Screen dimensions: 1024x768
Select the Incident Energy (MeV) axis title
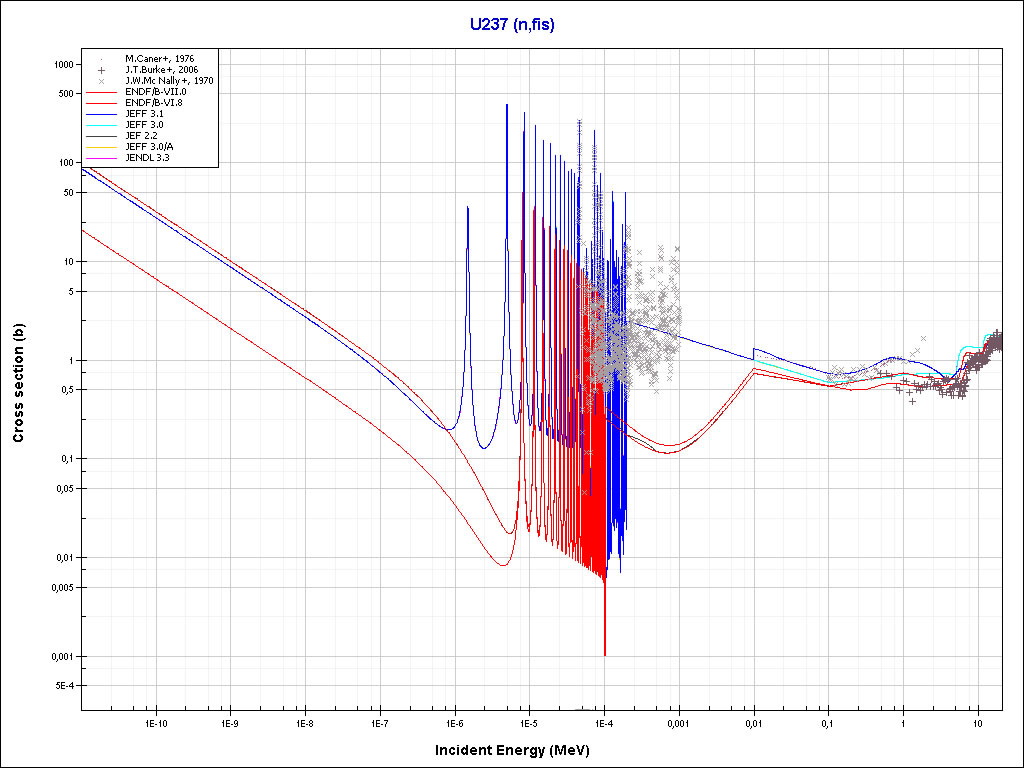click(519, 749)
